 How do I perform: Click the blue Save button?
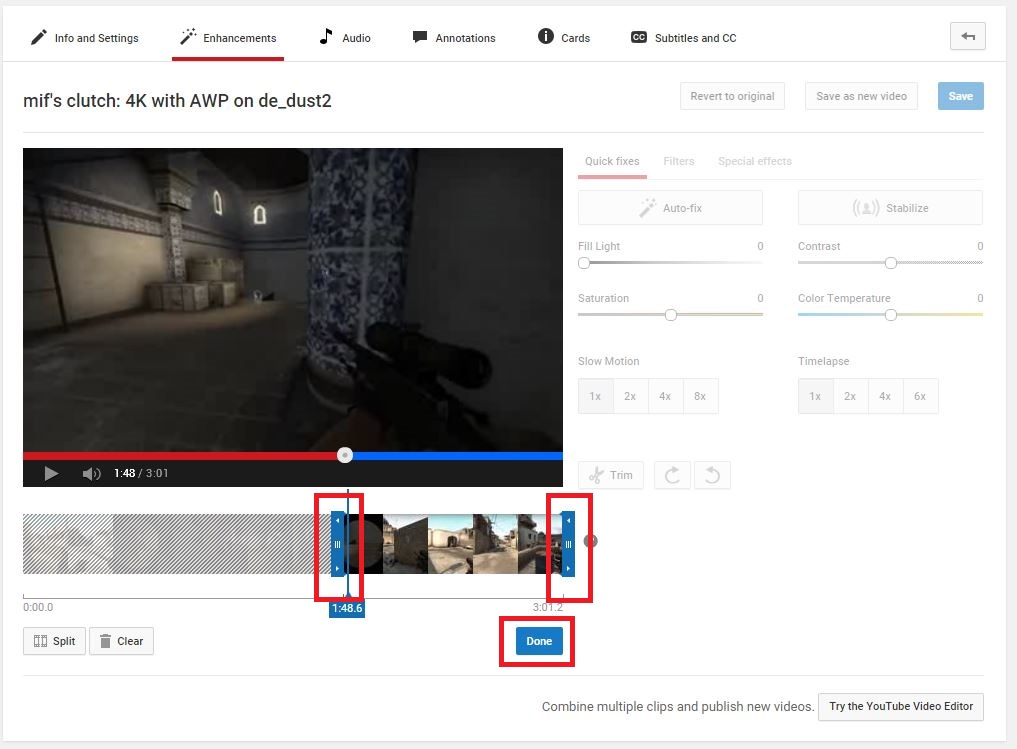(x=961, y=96)
